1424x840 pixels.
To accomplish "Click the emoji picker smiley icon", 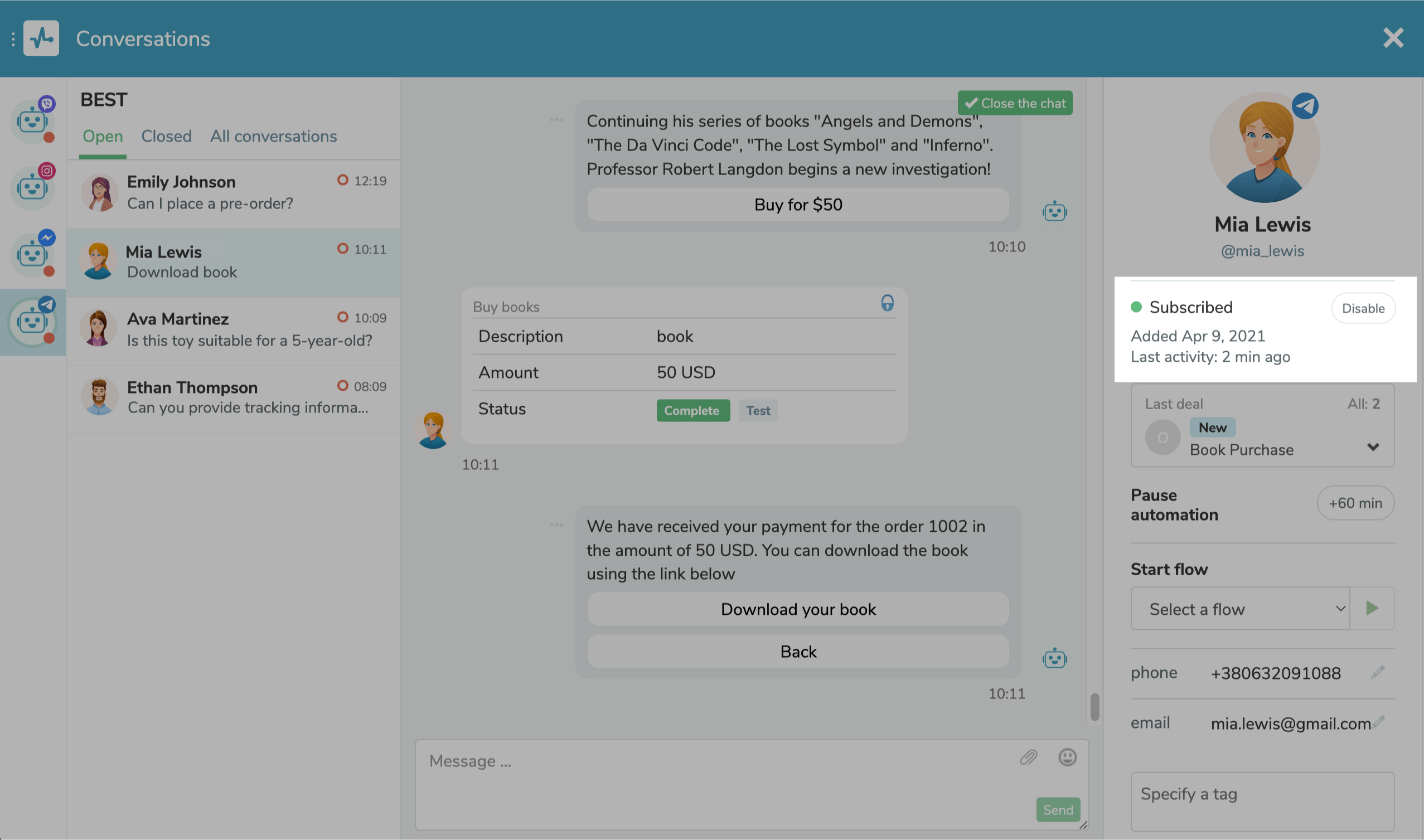I will click(x=1067, y=757).
